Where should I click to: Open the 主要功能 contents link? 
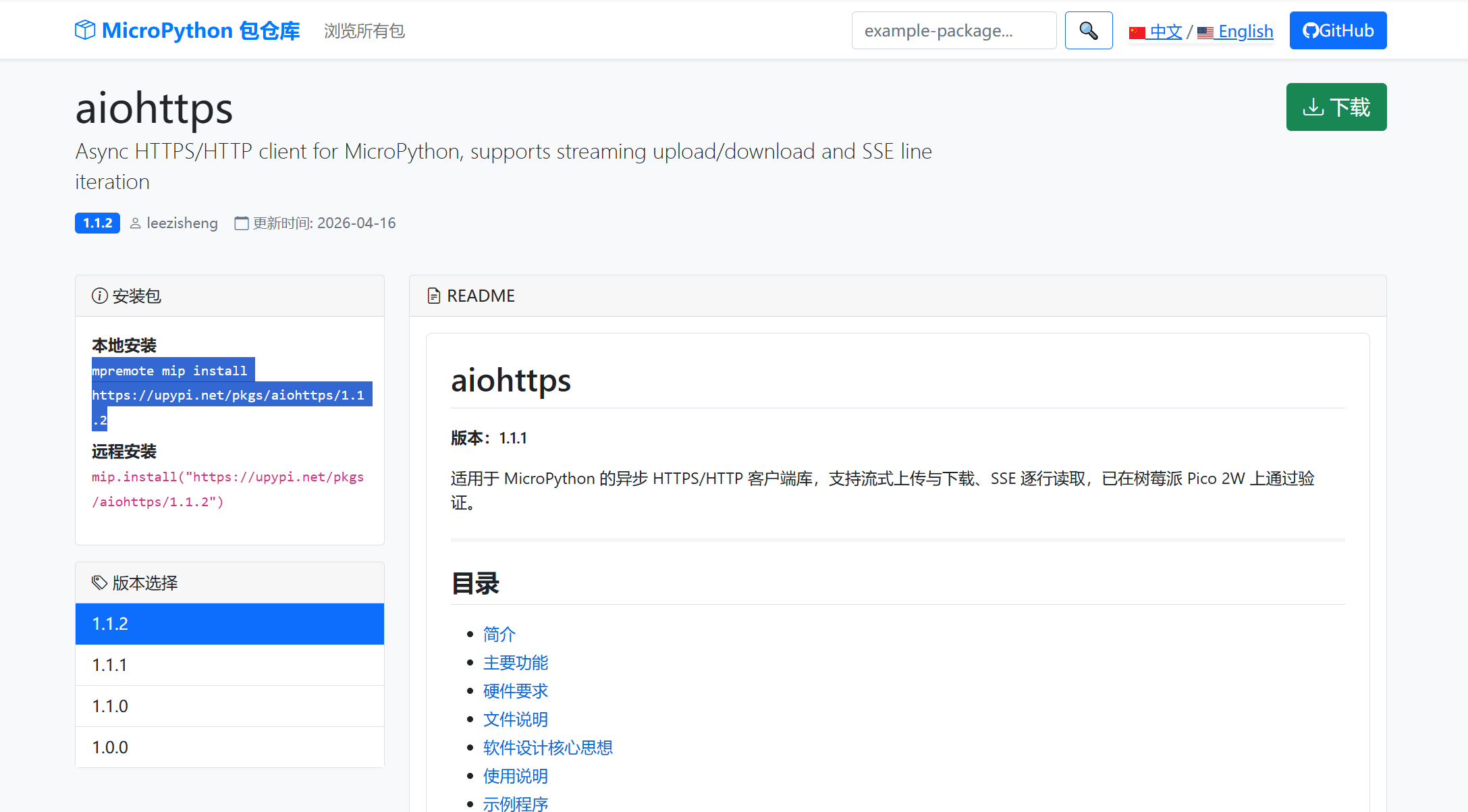click(516, 663)
